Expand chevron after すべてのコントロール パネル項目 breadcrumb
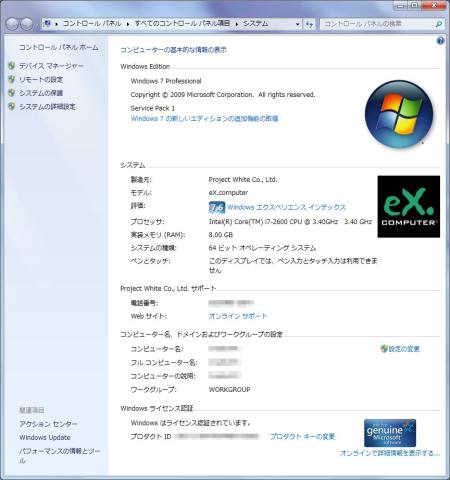The image size is (450, 480). (x=237, y=24)
